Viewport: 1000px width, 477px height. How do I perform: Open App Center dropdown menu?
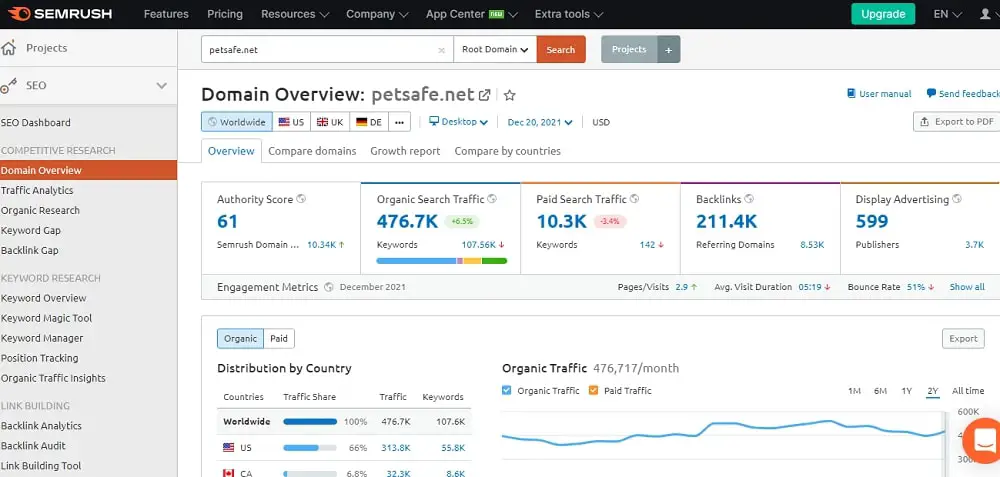coord(472,14)
